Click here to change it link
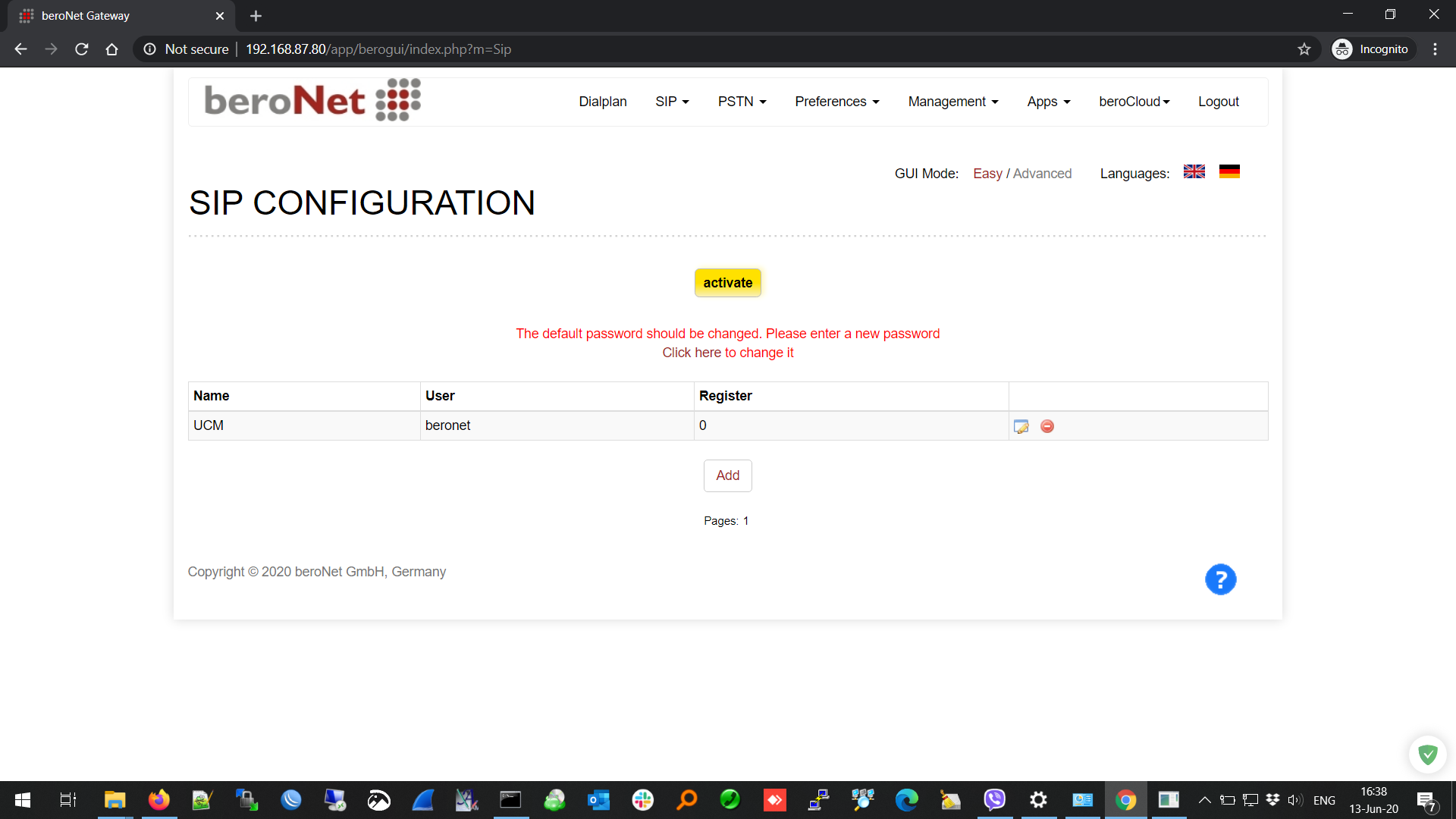Image resolution: width=1456 pixels, height=819 pixels. point(727,353)
